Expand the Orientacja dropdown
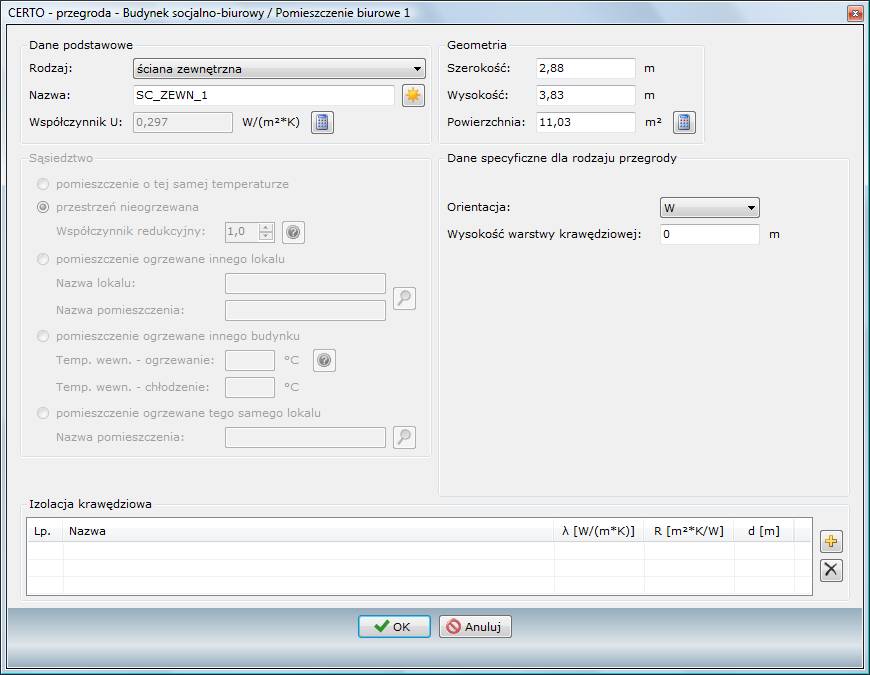870x675 pixels. tap(751, 208)
